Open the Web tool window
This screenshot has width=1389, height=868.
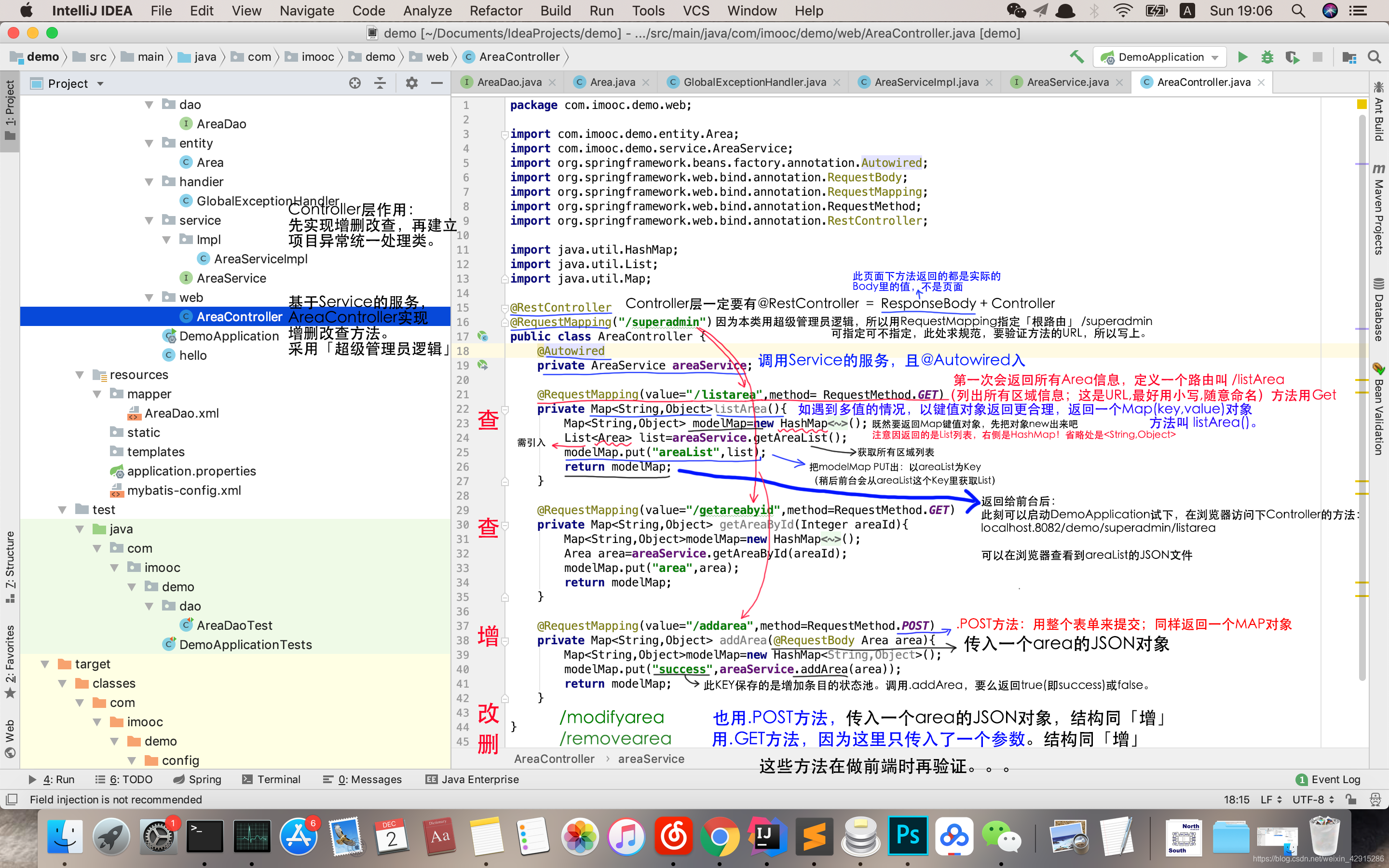pyautogui.click(x=10, y=738)
